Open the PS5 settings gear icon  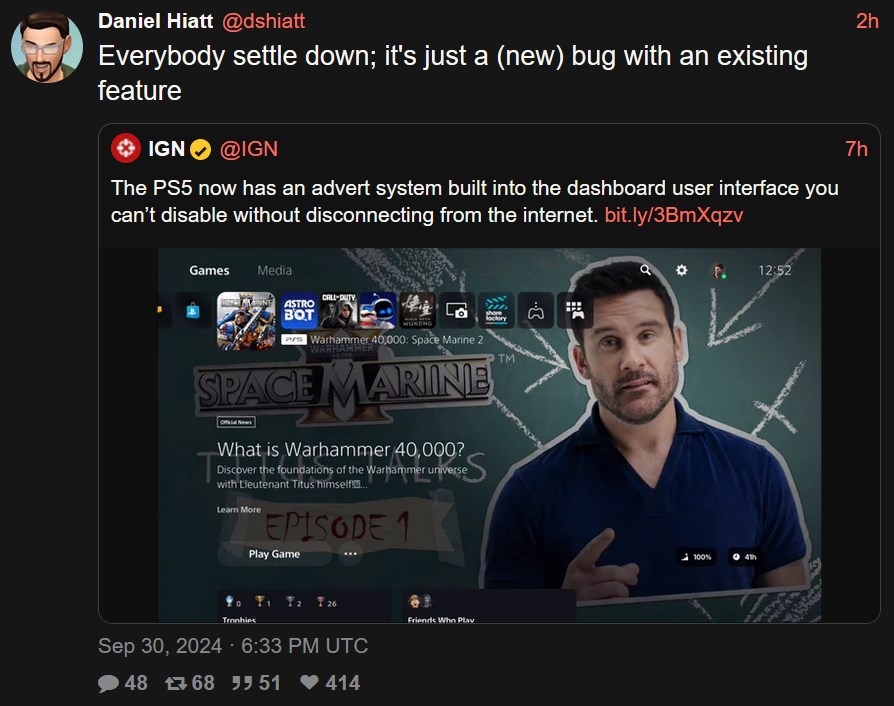tap(681, 270)
